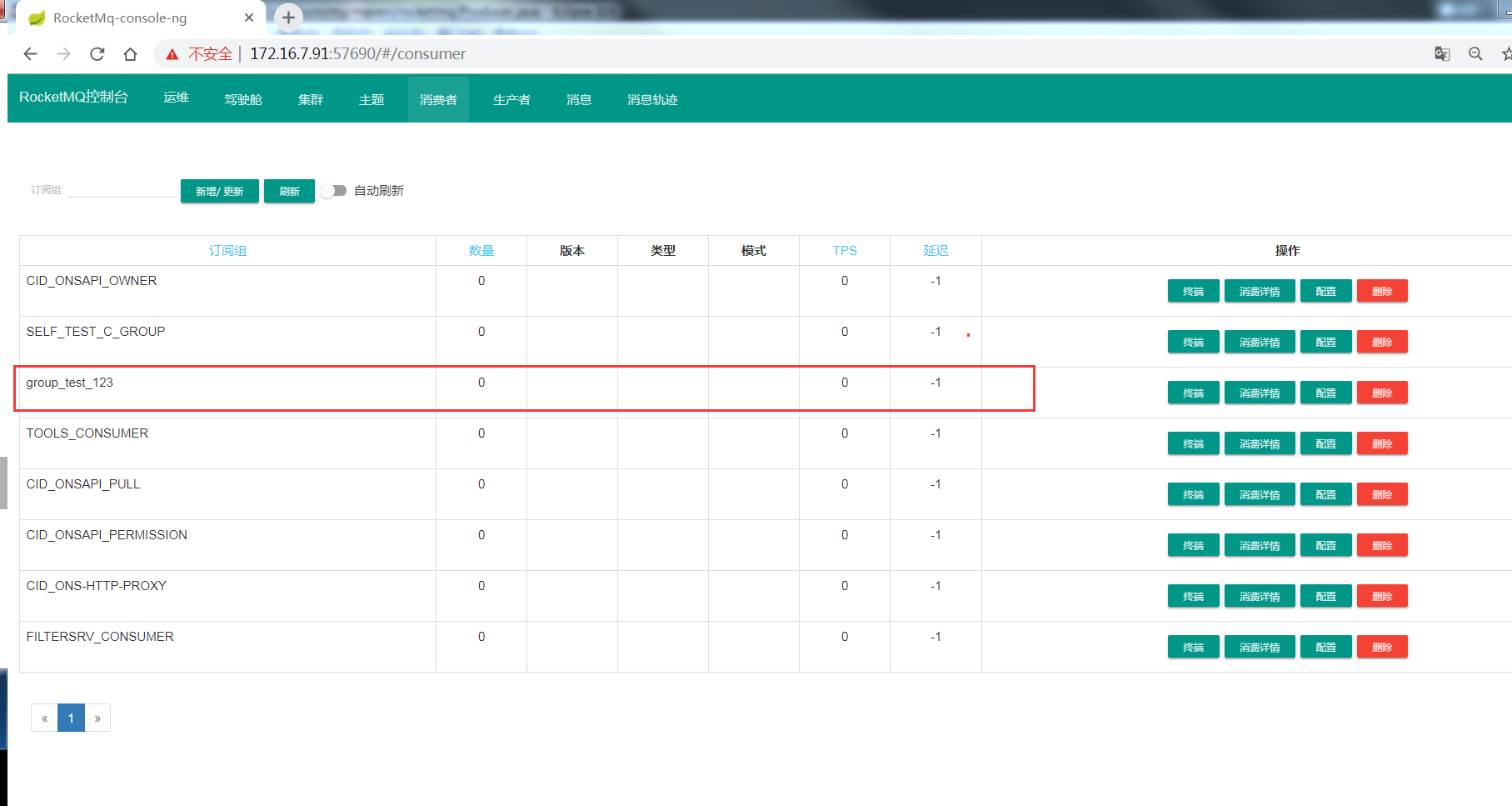The width and height of the screenshot is (1512, 806).
Task: Focus the 订阅组 filter input field
Action: (122, 190)
